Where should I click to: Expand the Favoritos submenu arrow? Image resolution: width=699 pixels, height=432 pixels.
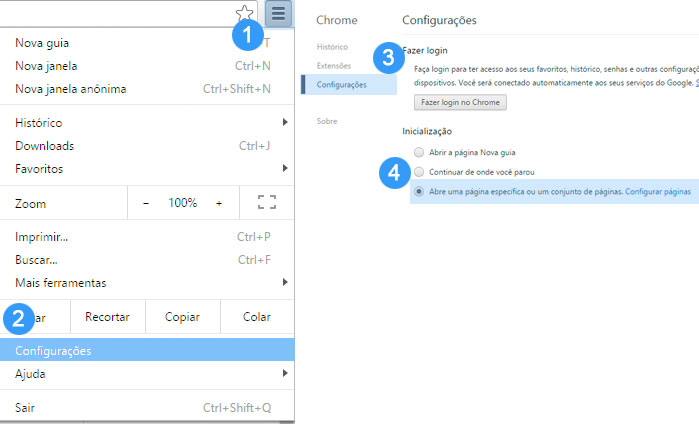click(x=285, y=168)
